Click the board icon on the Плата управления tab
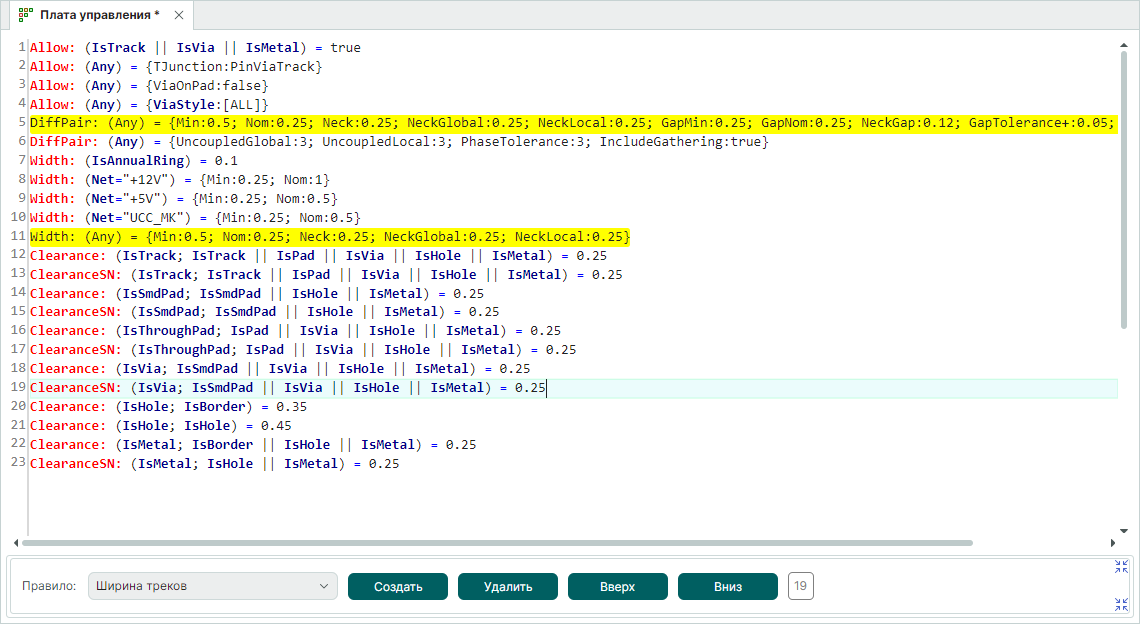 coord(26,15)
